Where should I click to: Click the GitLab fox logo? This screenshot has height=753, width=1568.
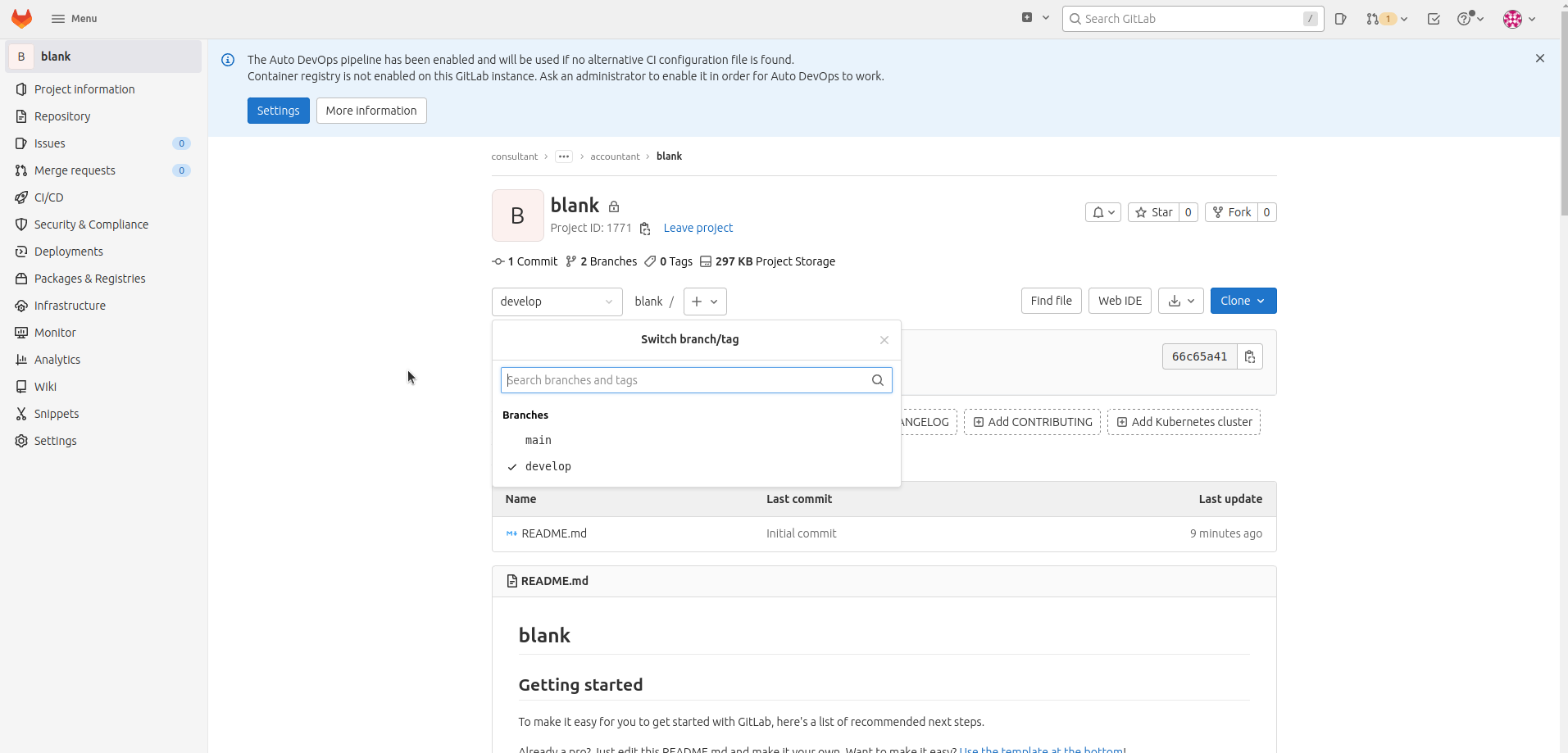tap(21, 18)
